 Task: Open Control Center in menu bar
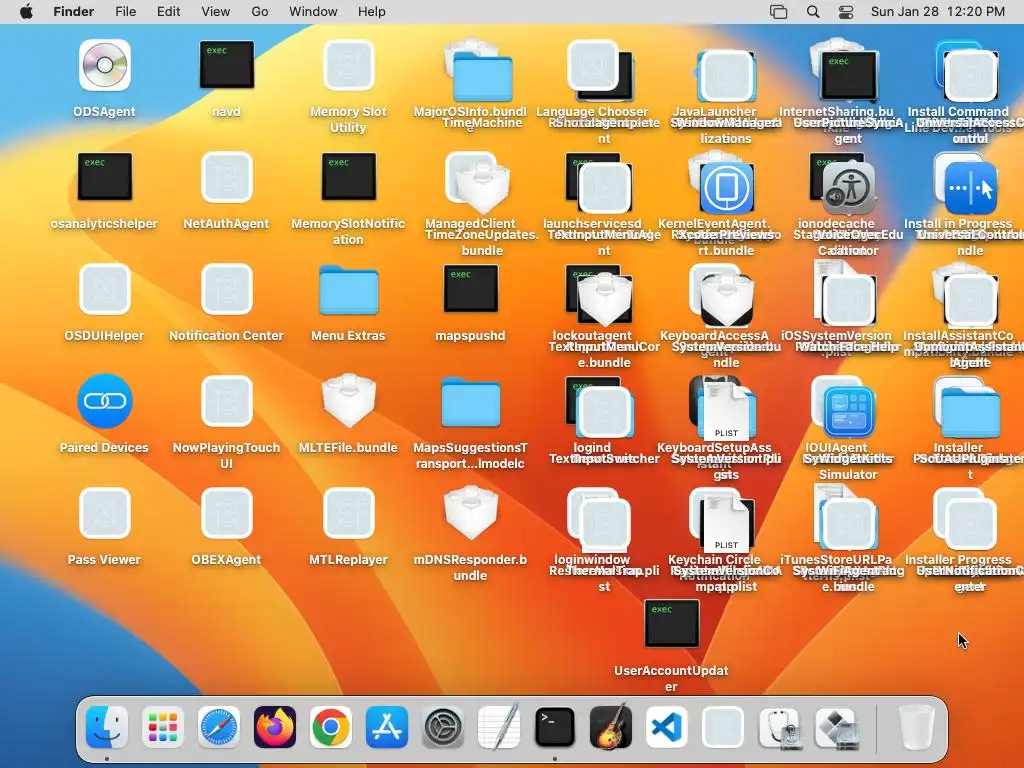(846, 12)
